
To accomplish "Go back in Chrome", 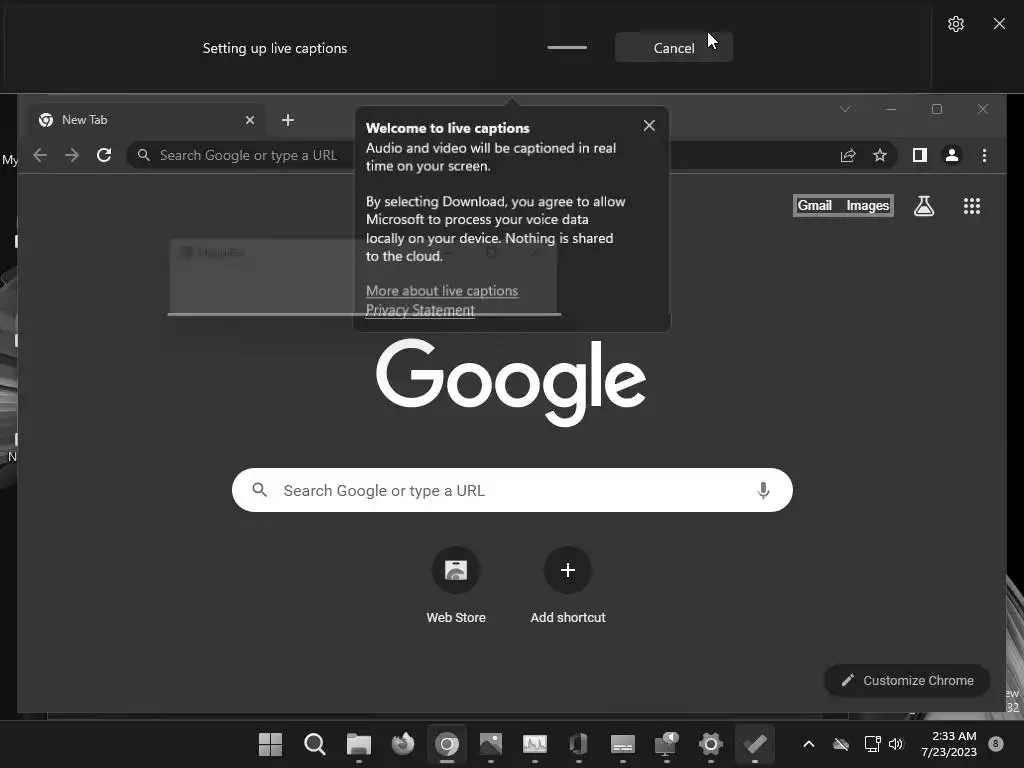I will click(40, 155).
